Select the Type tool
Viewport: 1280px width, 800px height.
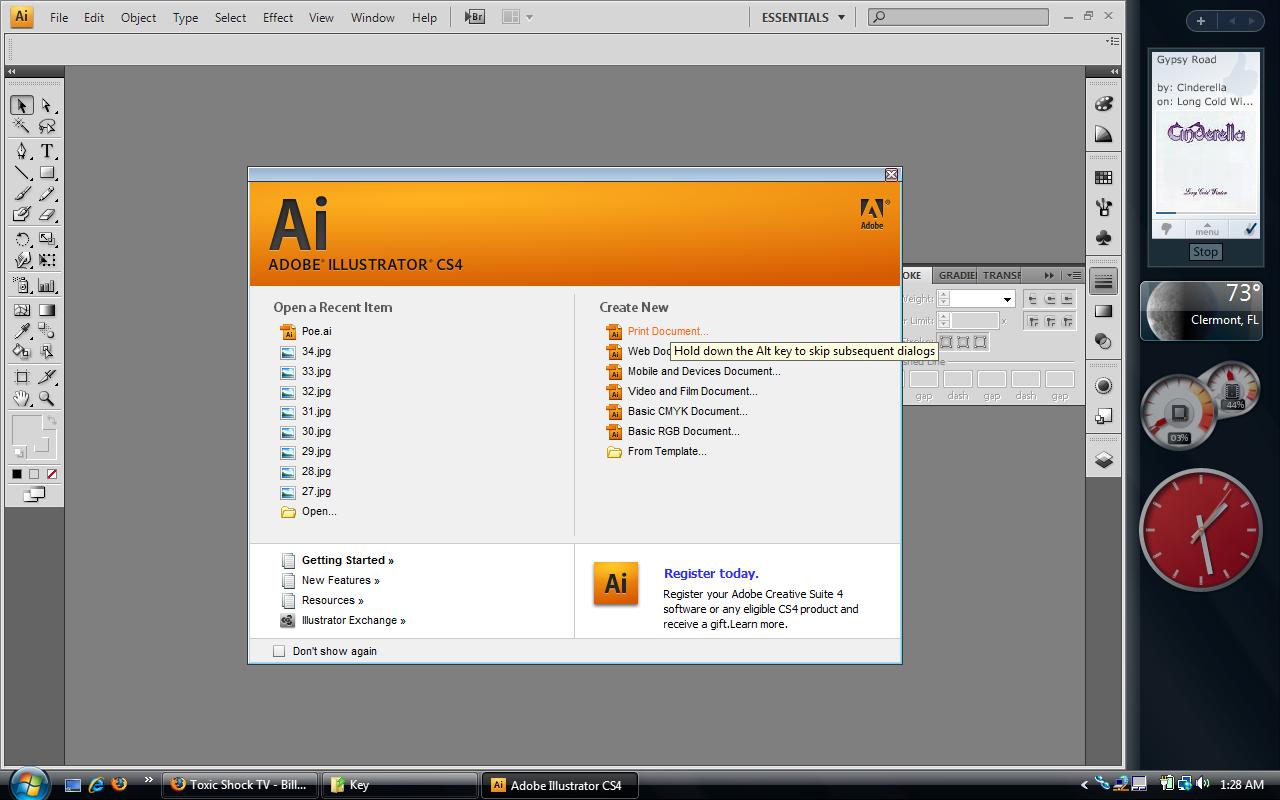(x=47, y=151)
